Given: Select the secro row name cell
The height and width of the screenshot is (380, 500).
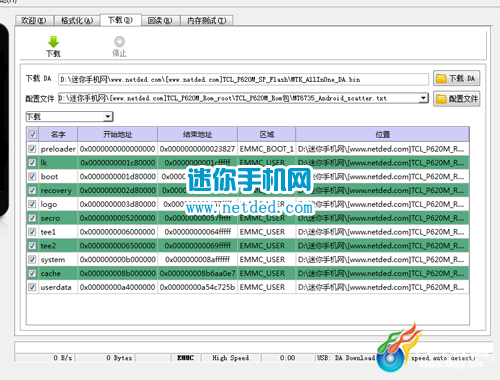Looking at the screenshot, I should click(58, 218).
